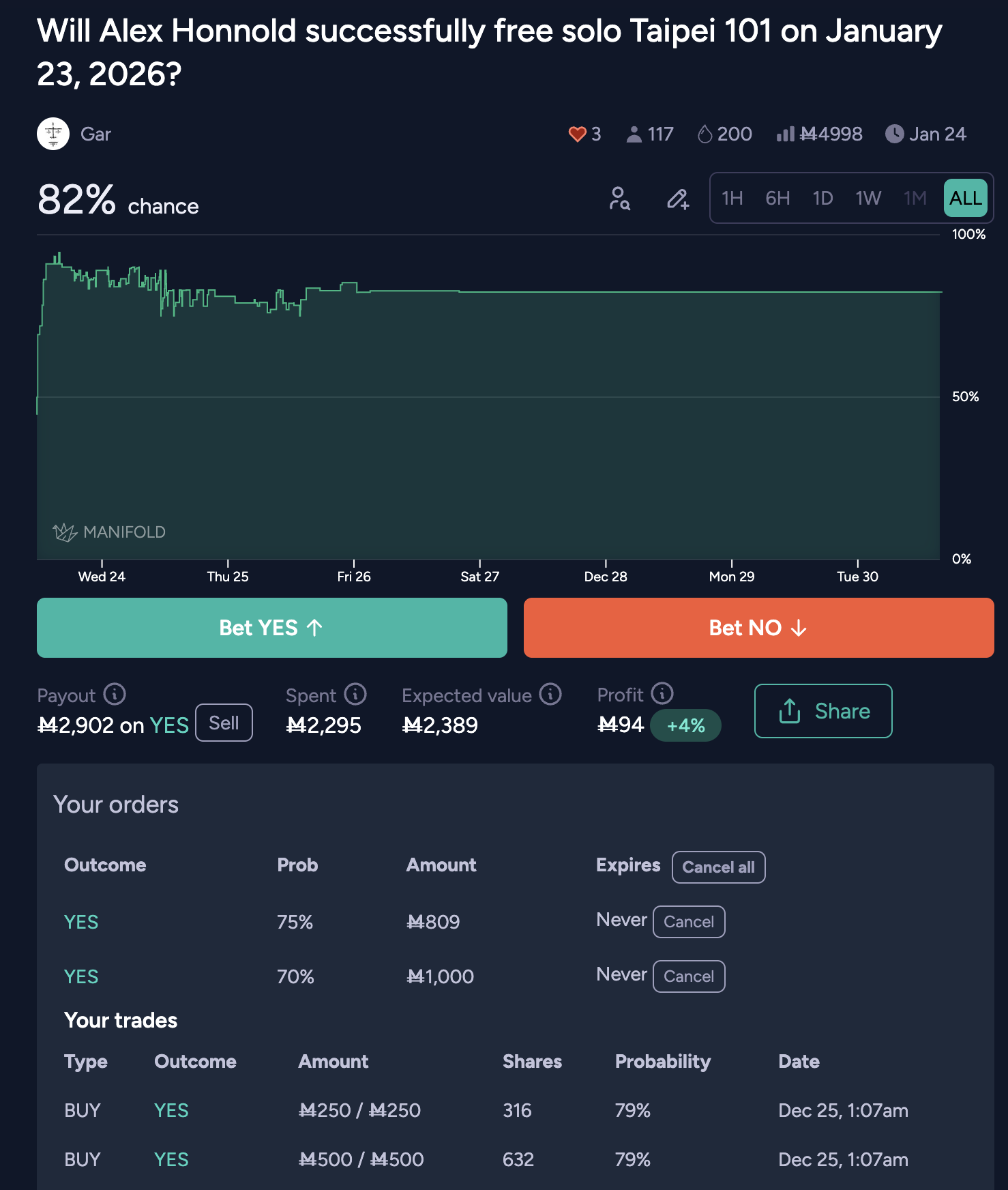The image size is (1008, 1190).
Task: Click the Ṁ2,295 spent amount
Action: (324, 725)
